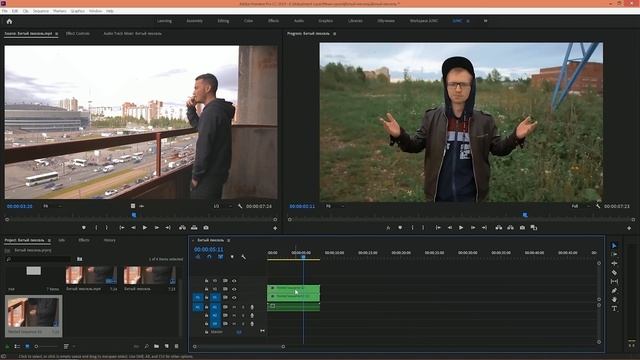Add marker in the timeline panel
Viewport: 640px width, 360px height.
pos(232,257)
